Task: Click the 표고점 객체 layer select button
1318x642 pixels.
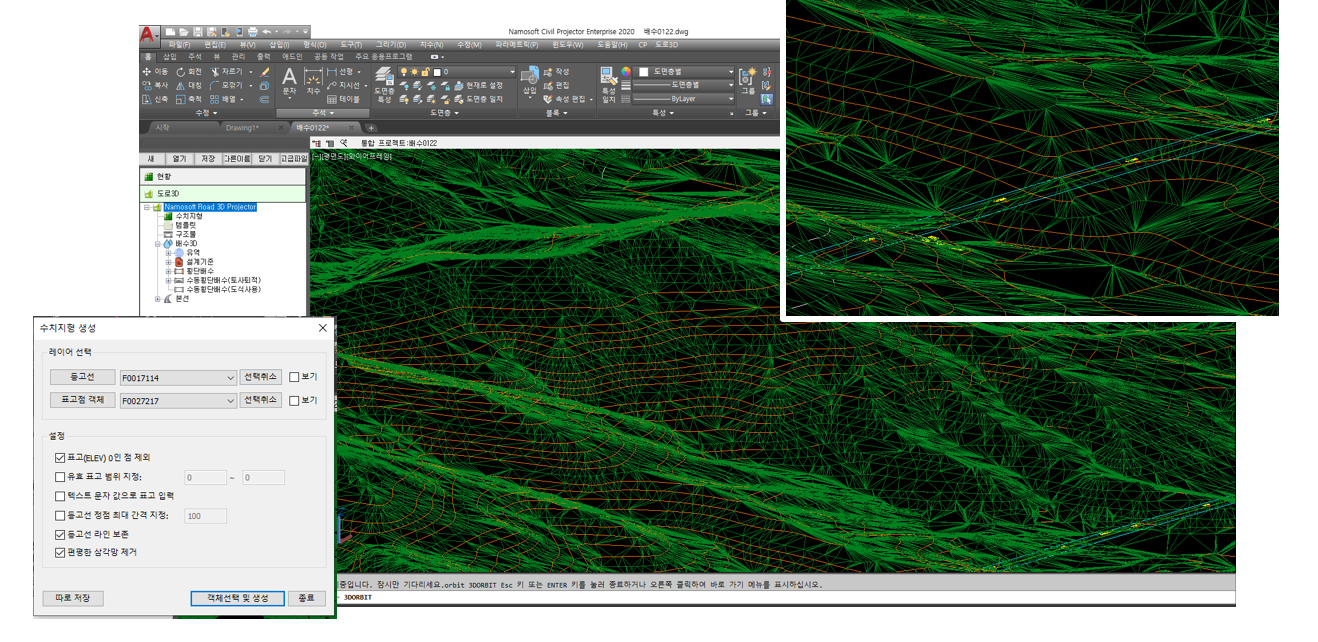Action: (81, 400)
